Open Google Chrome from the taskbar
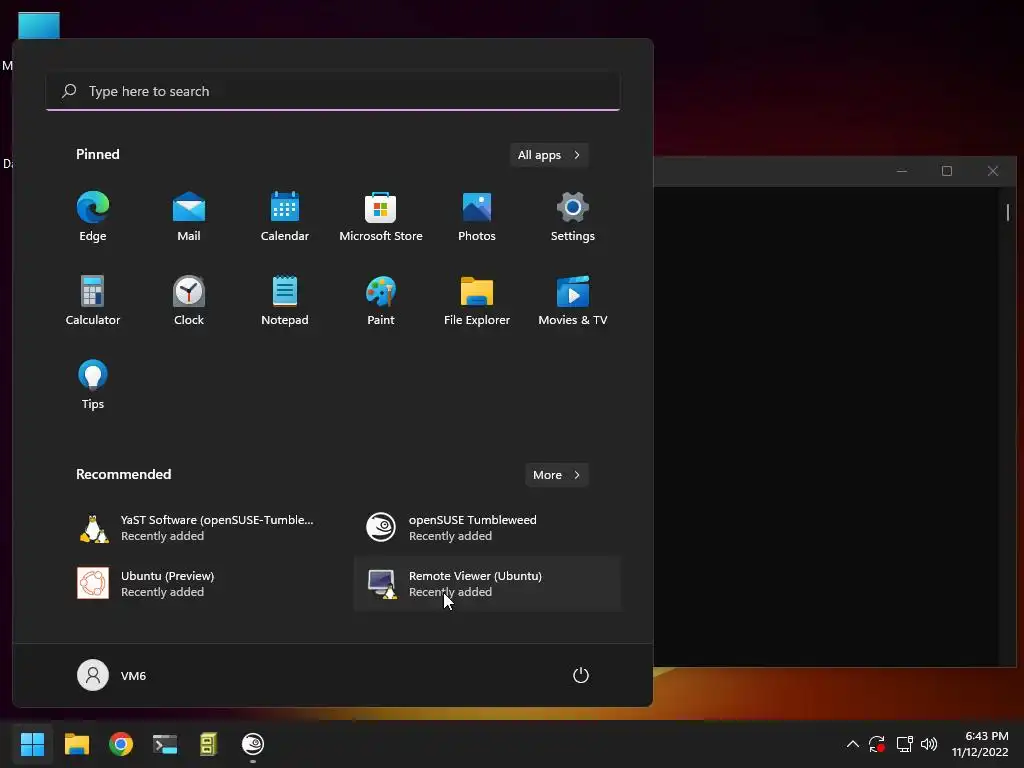1024x768 pixels. click(x=121, y=744)
